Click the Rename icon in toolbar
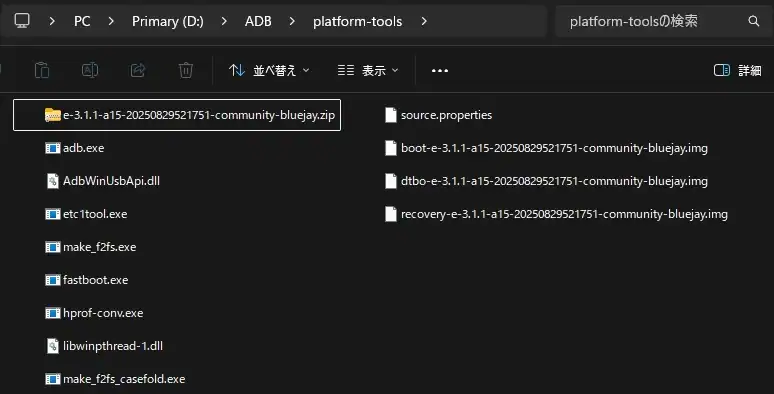 [x=90, y=70]
